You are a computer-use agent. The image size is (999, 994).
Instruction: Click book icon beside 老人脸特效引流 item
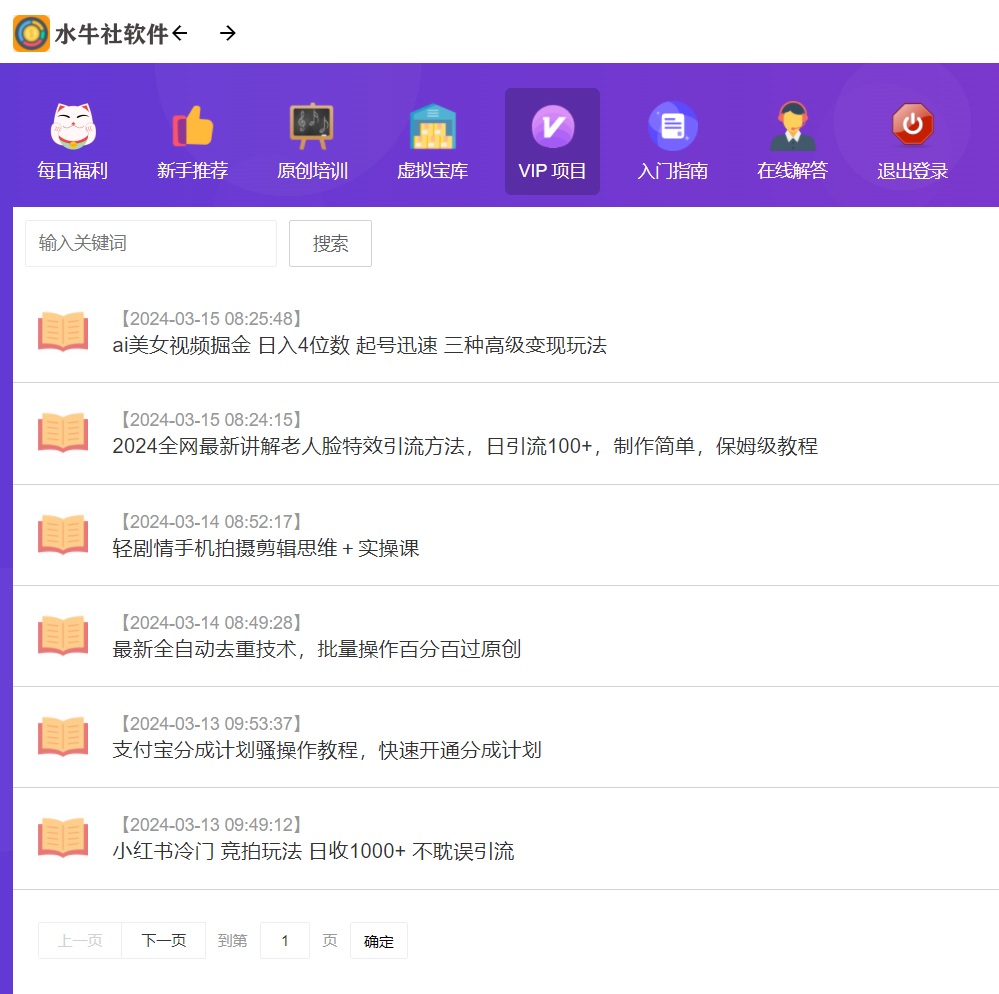coord(63,433)
